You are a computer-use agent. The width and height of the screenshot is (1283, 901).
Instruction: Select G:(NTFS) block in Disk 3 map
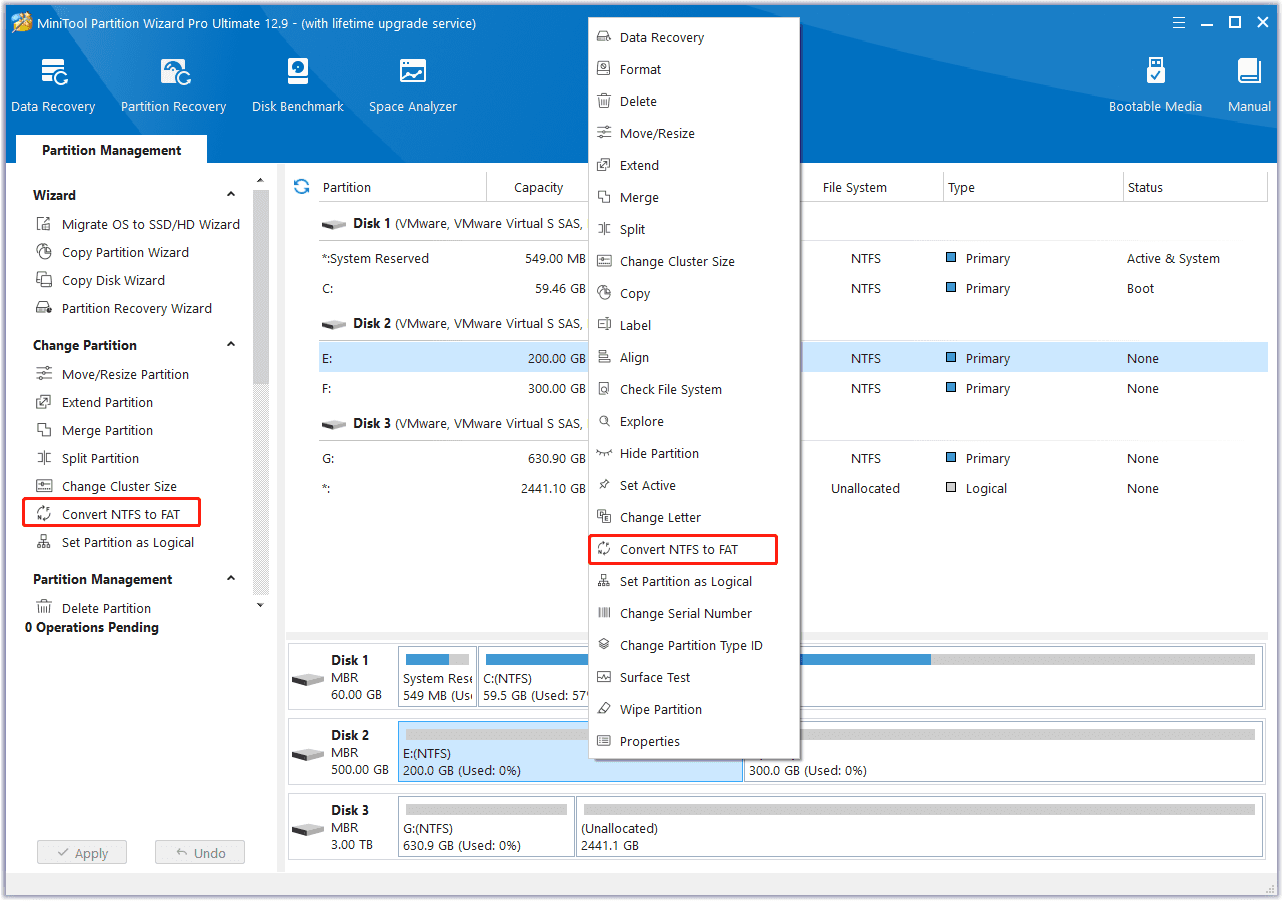point(486,827)
